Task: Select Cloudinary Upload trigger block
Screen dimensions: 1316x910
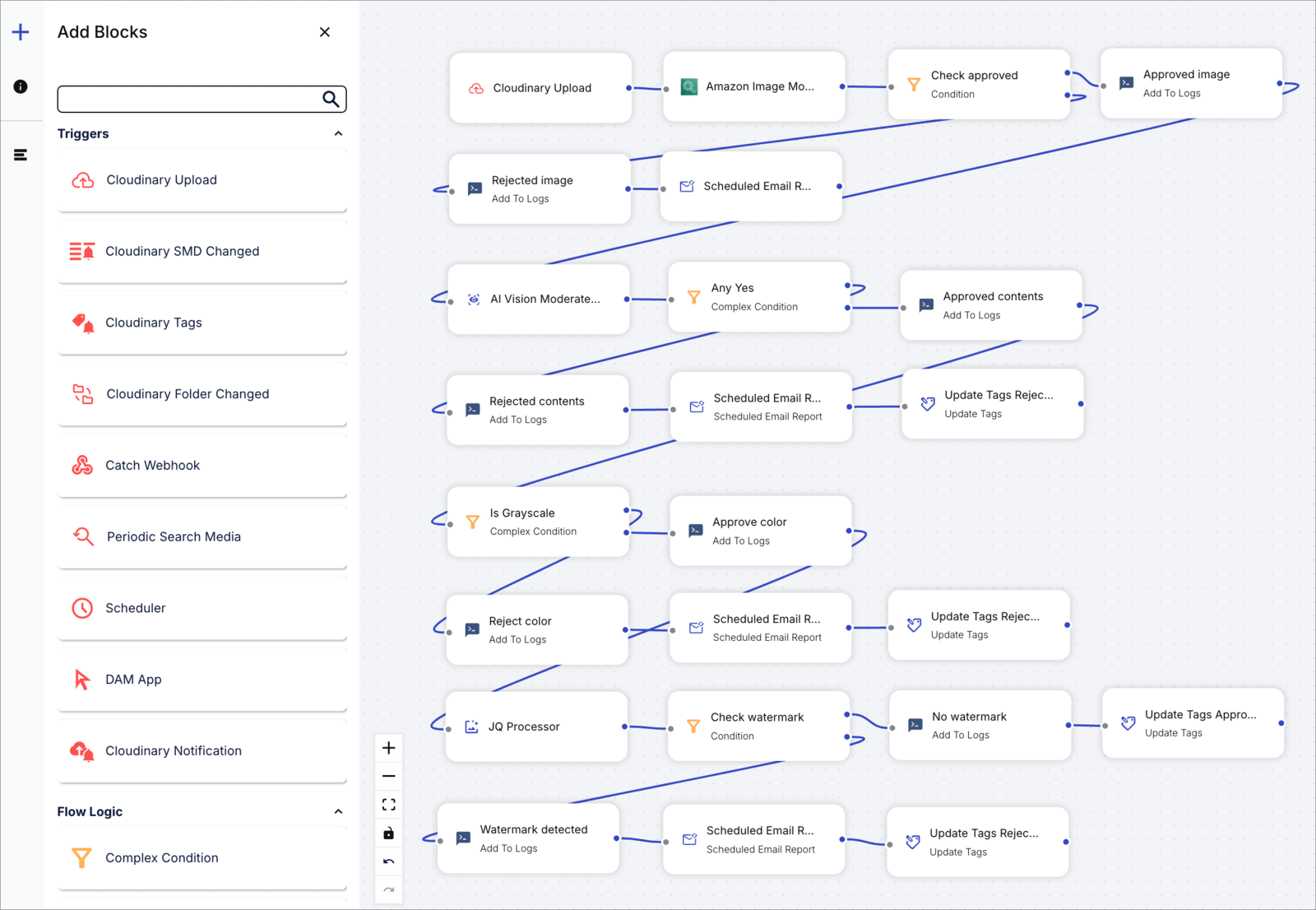Action: (x=202, y=180)
